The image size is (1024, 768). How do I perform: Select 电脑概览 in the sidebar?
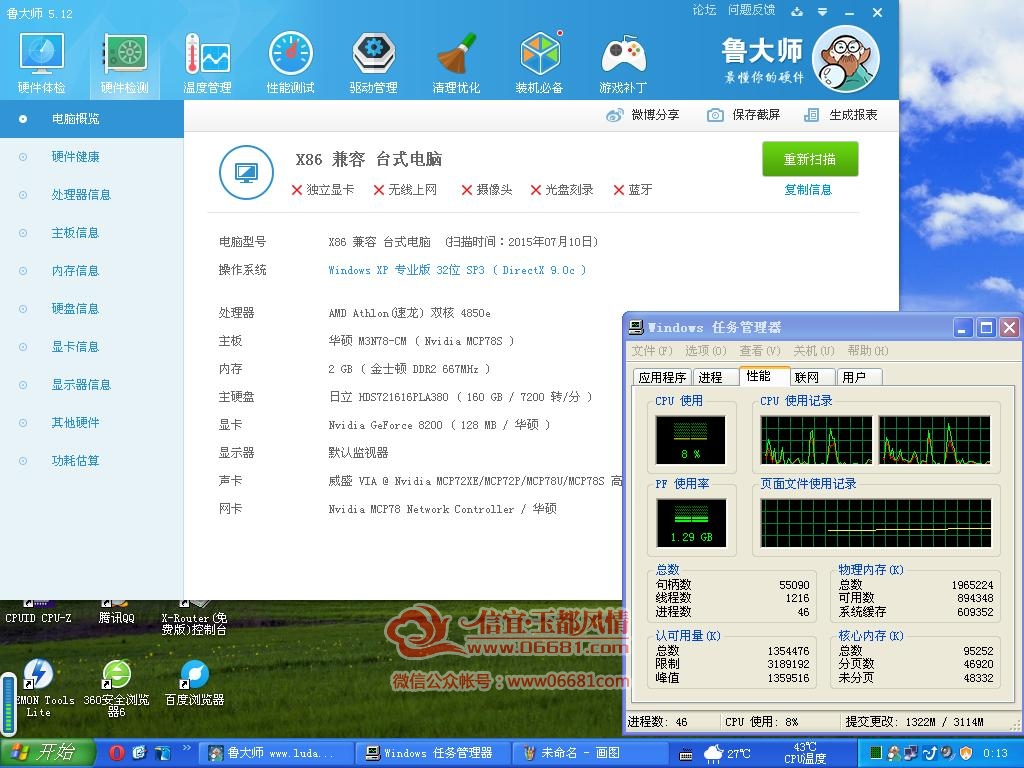pyautogui.click(x=91, y=119)
